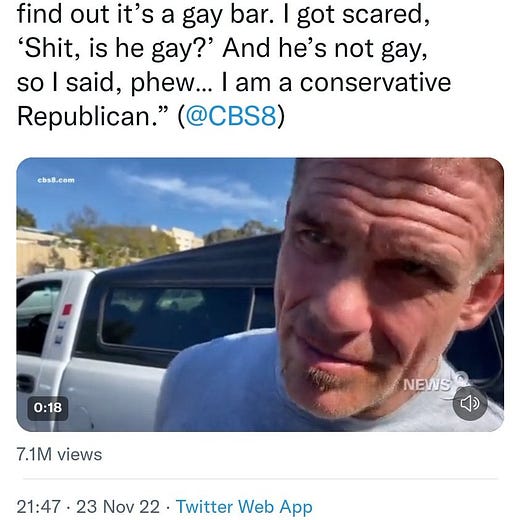Click the 7.1M views counter
The height and width of the screenshot is (520, 520).
[59, 454]
